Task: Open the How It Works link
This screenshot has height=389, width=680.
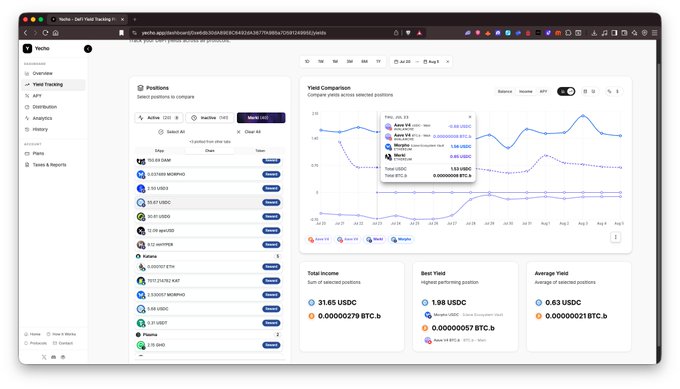Action: [x=61, y=334]
